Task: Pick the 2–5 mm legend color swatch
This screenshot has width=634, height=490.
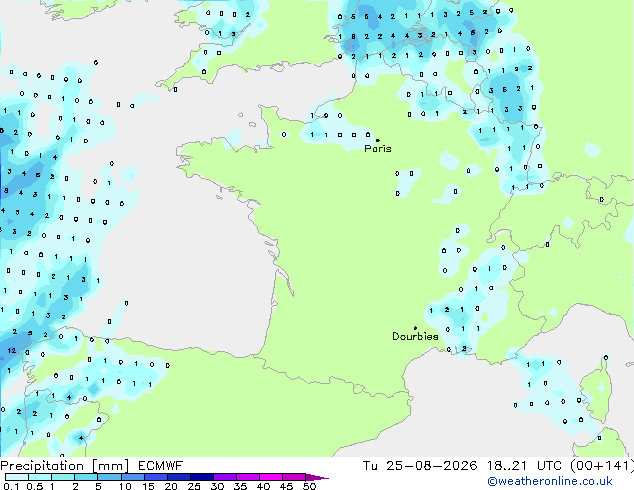Action: (86, 477)
